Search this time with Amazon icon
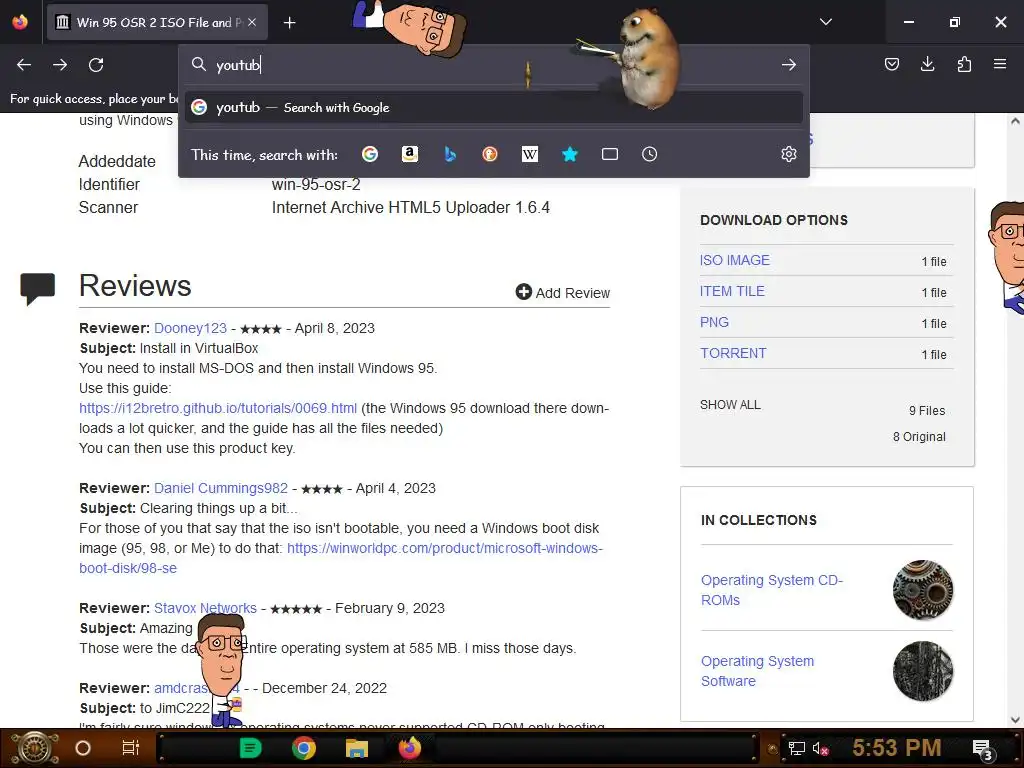Screen dimensions: 1024x768 409,154
